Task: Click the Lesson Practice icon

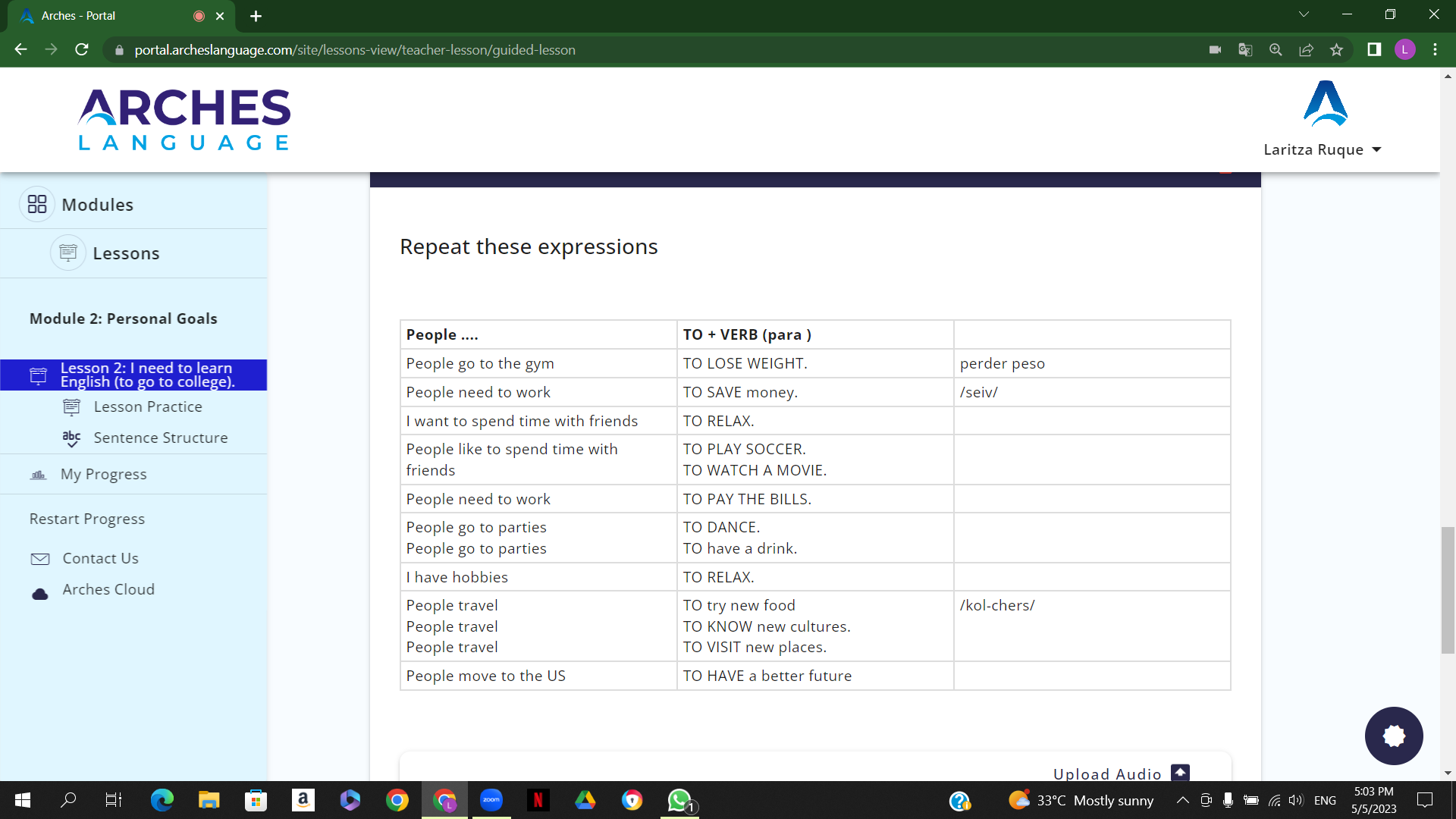Action: click(71, 407)
